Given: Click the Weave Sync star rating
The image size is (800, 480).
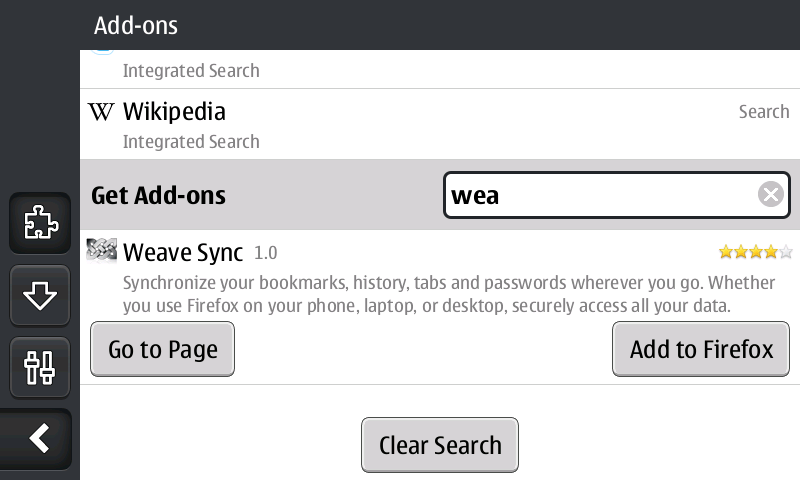Looking at the screenshot, I should click(756, 252).
